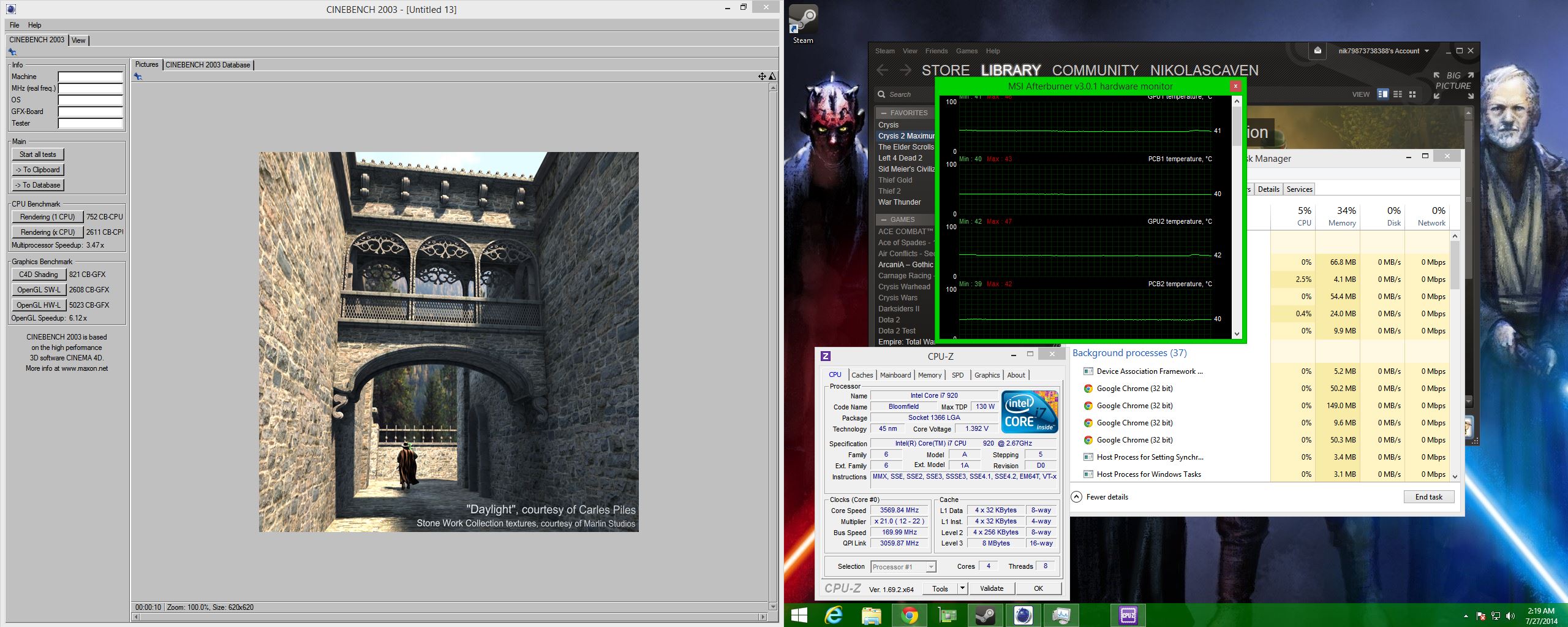Collapse the FAVORITES section in Steam
The image size is (1568, 627).
click(x=884, y=113)
